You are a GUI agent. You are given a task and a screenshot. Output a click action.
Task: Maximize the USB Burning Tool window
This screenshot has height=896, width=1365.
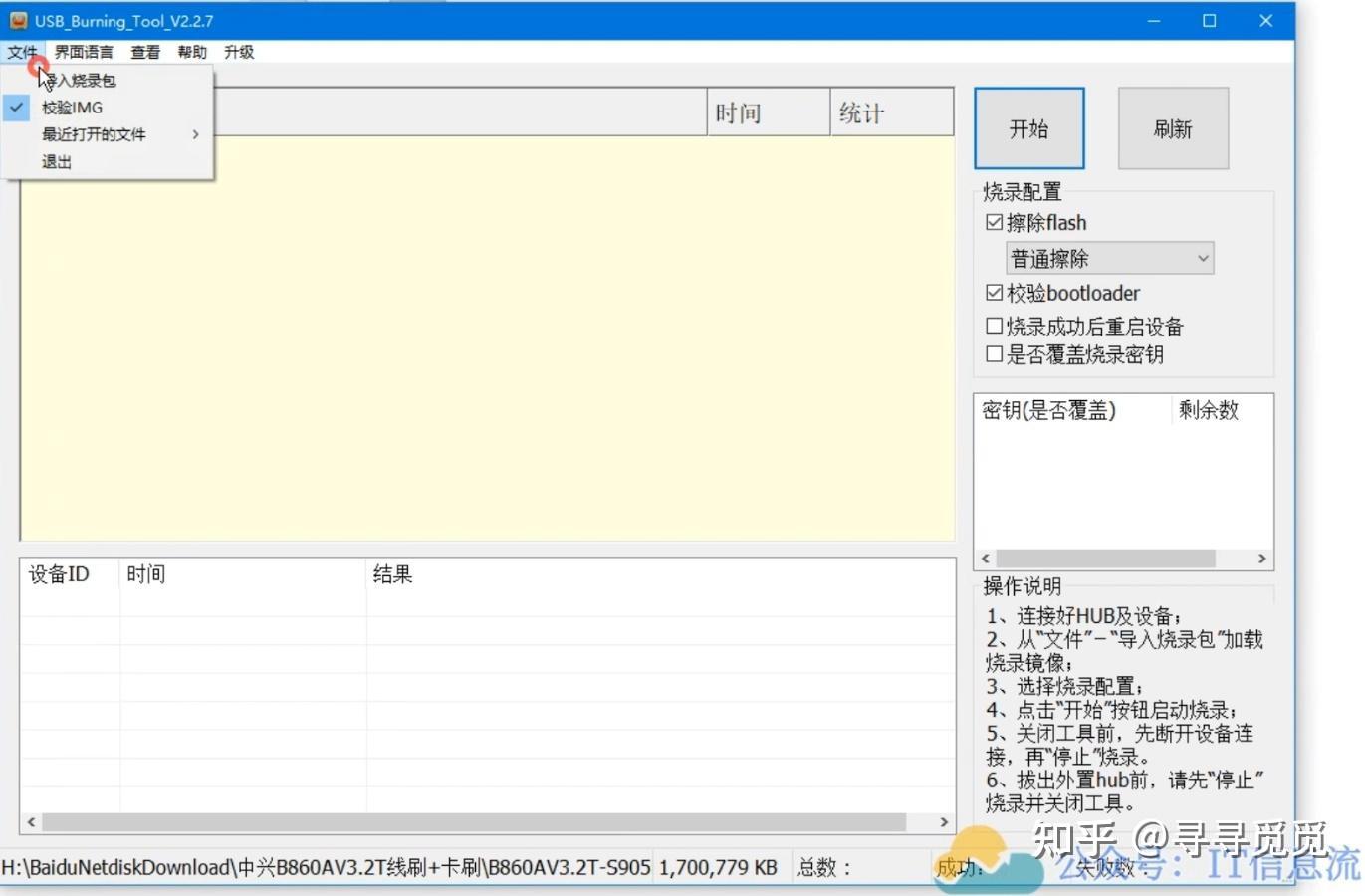[x=1210, y=20]
